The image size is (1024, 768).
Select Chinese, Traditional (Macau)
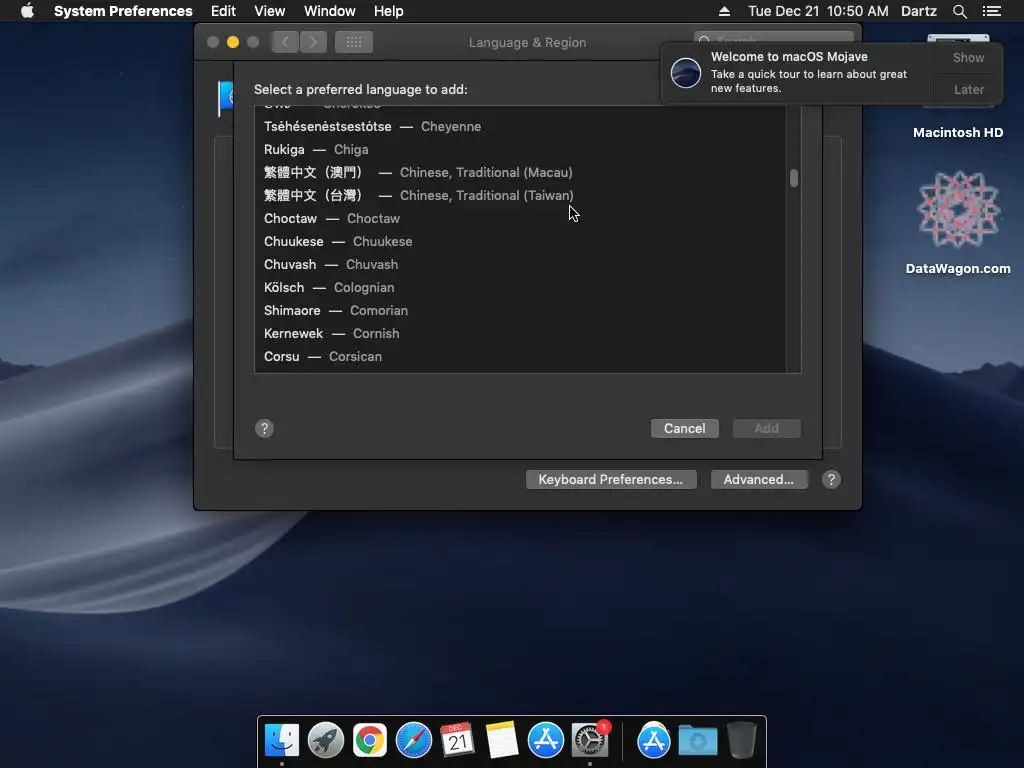pyautogui.click(x=520, y=172)
